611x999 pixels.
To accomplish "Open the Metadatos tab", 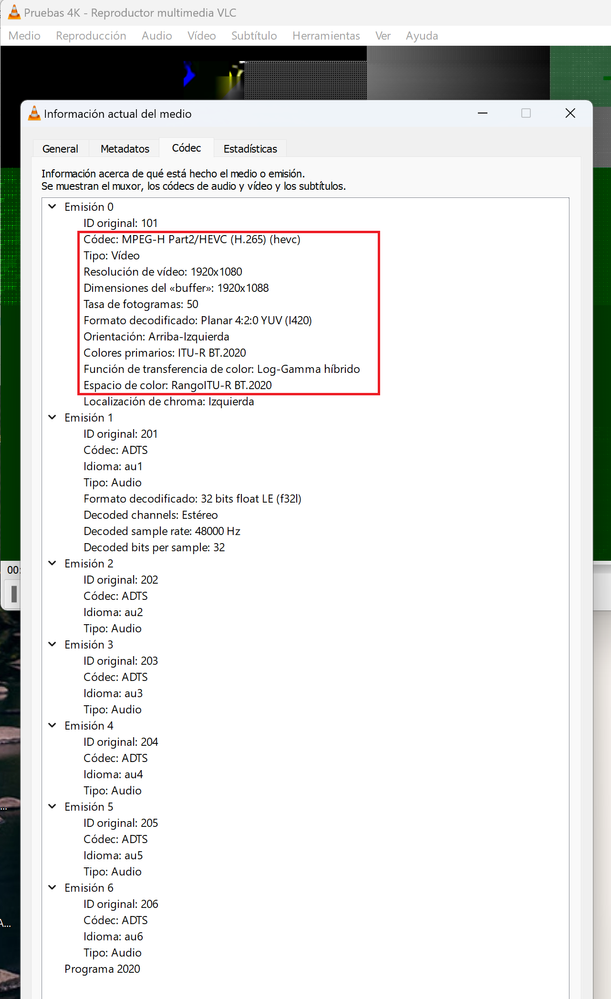I will (x=125, y=149).
